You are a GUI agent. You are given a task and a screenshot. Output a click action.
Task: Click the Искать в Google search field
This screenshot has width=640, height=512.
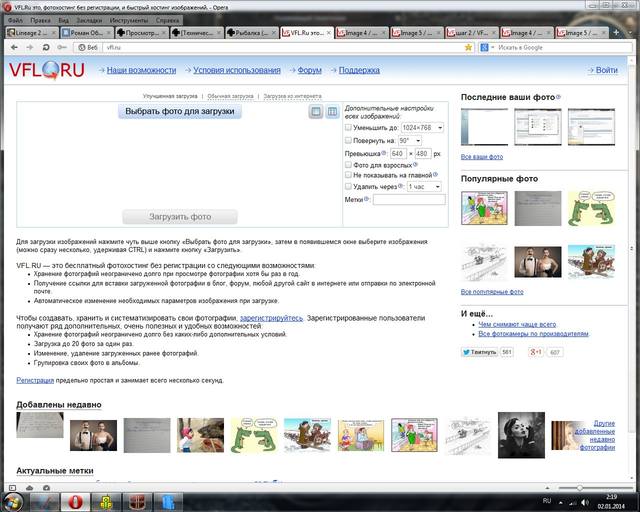coord(563,47)
